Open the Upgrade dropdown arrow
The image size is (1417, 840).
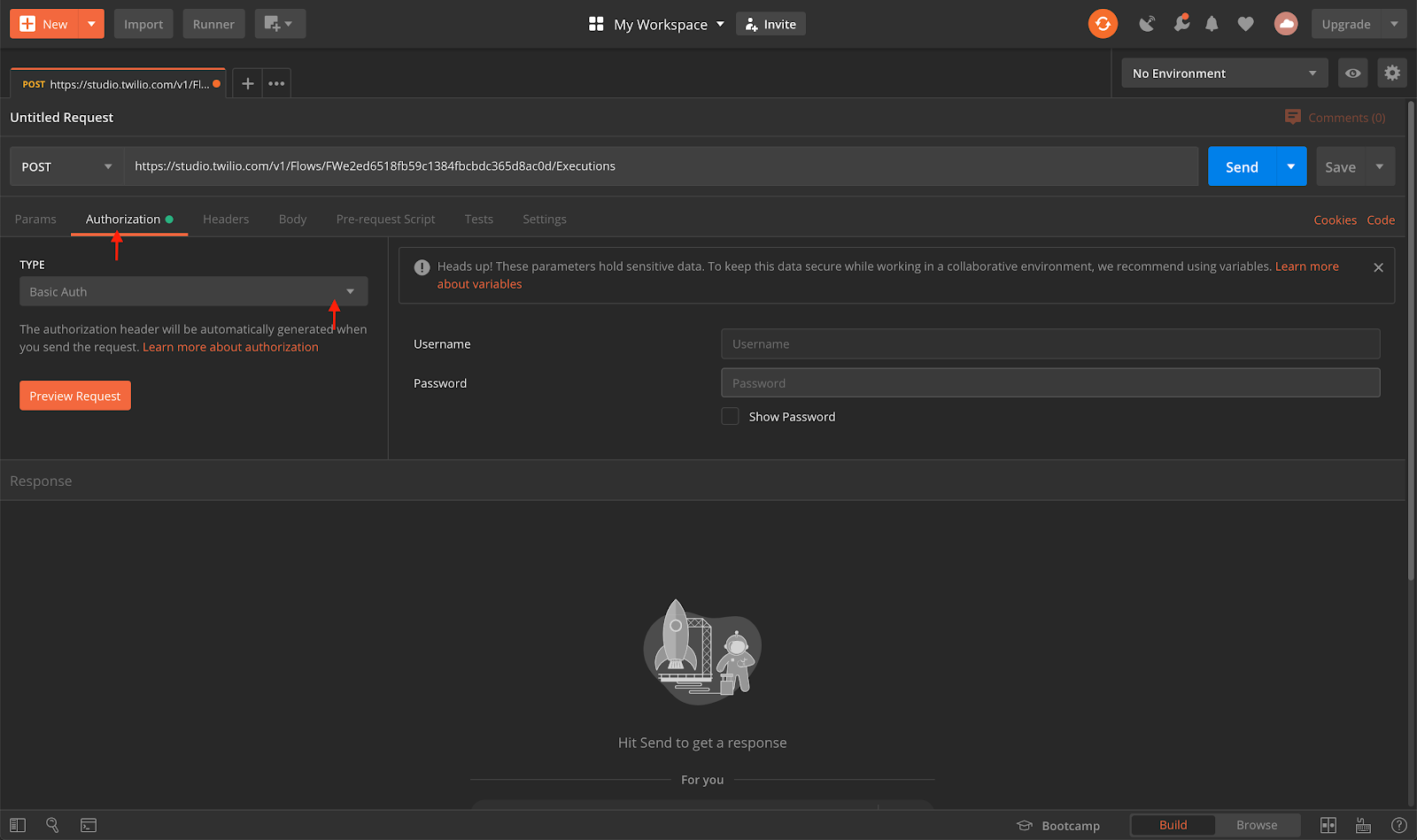(x=1394, y=24)
